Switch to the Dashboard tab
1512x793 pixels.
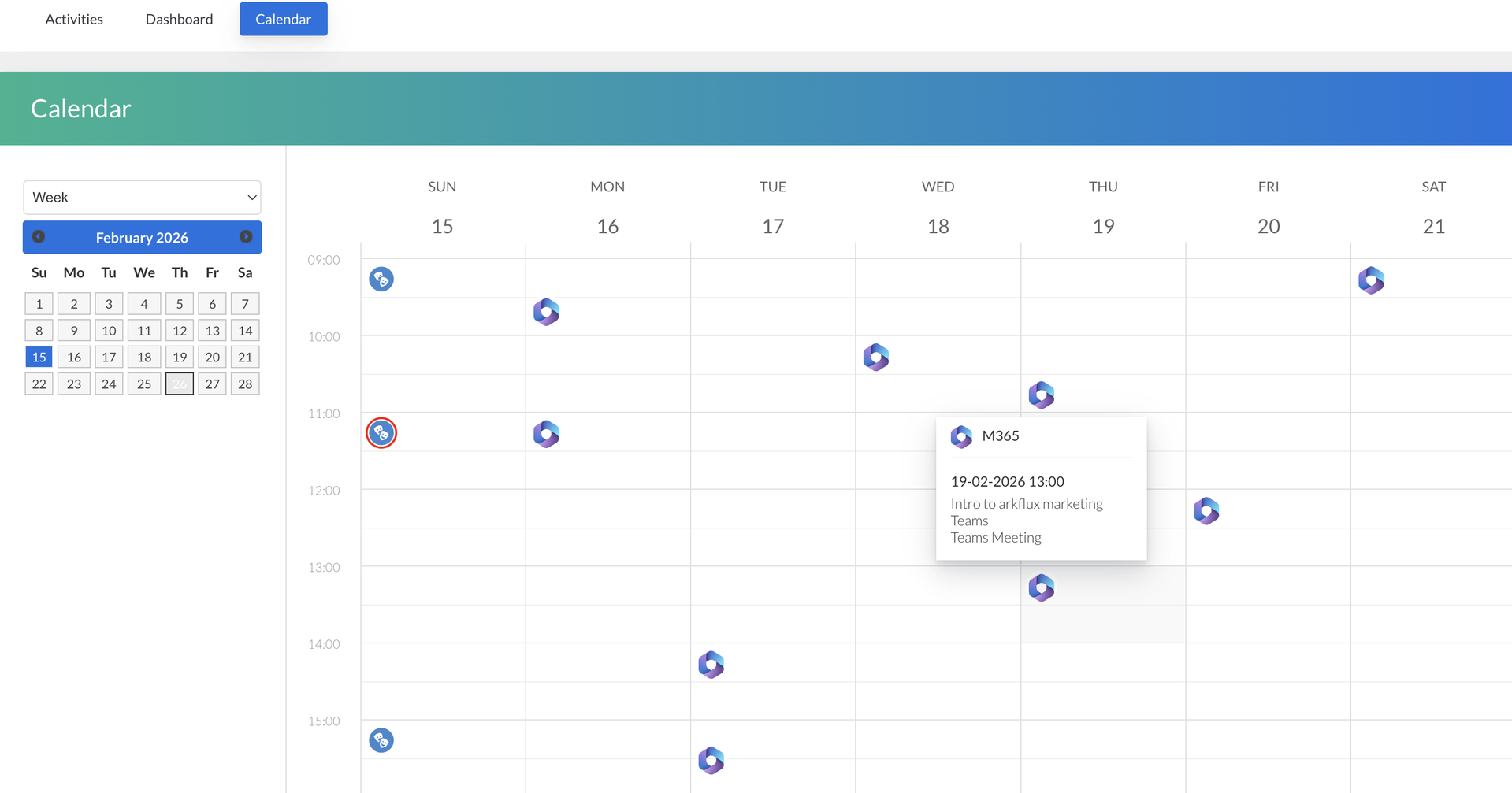(179, 19)
